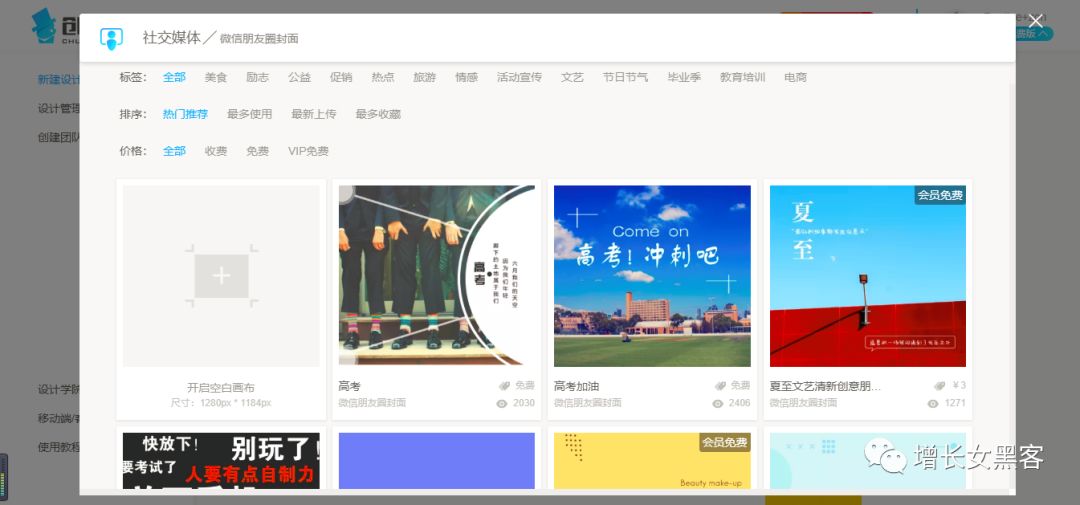This screenshot has width=1080, height=505.
Task: Click the social media category icon
Action: [112, 39]
